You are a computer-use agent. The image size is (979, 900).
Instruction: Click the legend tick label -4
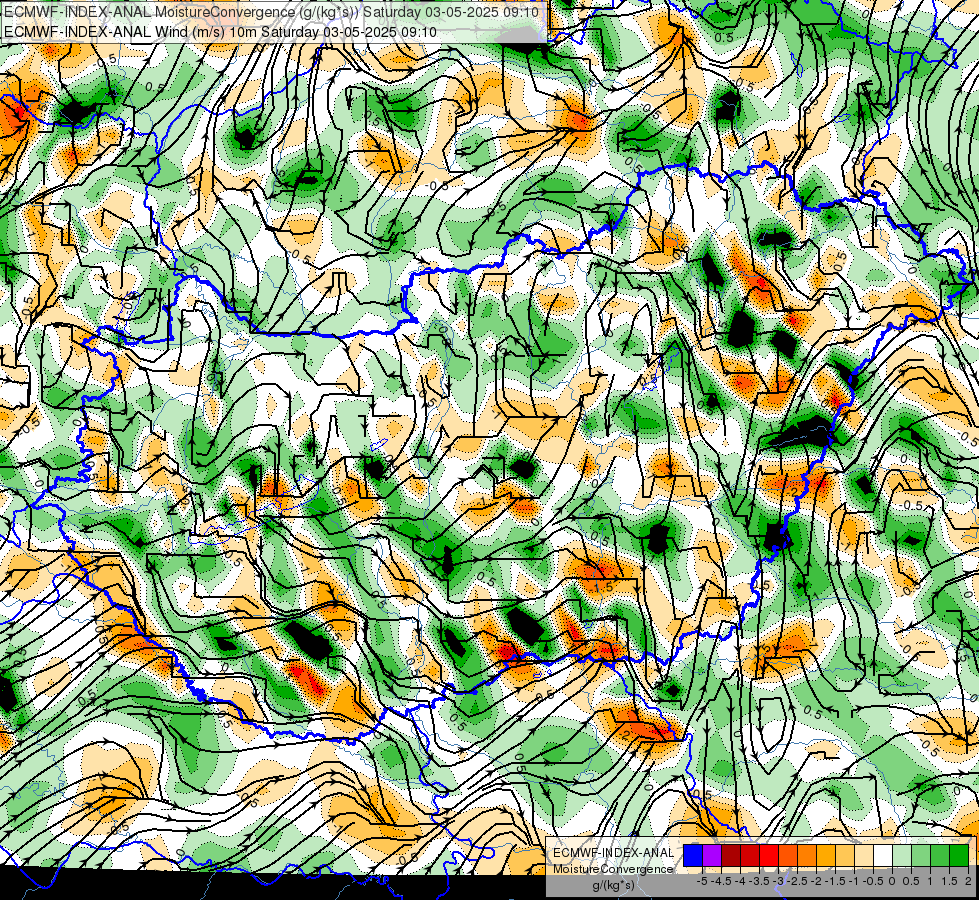coord(740,881)
